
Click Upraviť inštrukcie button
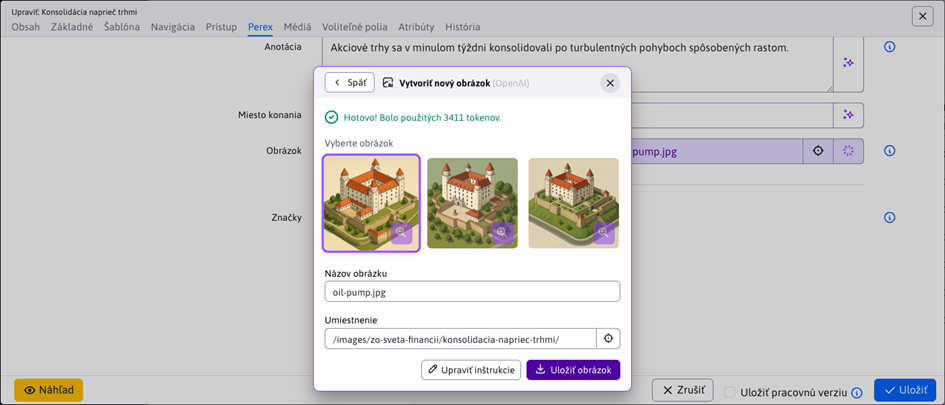point(471,370)
